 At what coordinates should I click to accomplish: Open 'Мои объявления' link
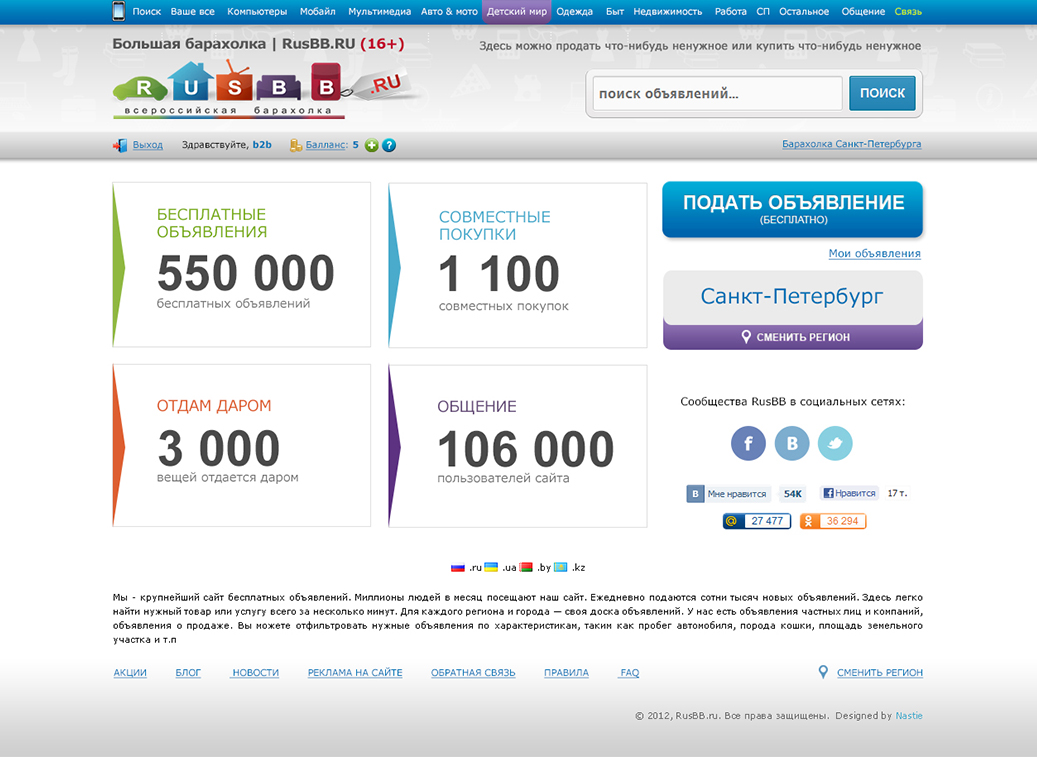(874, 253)
